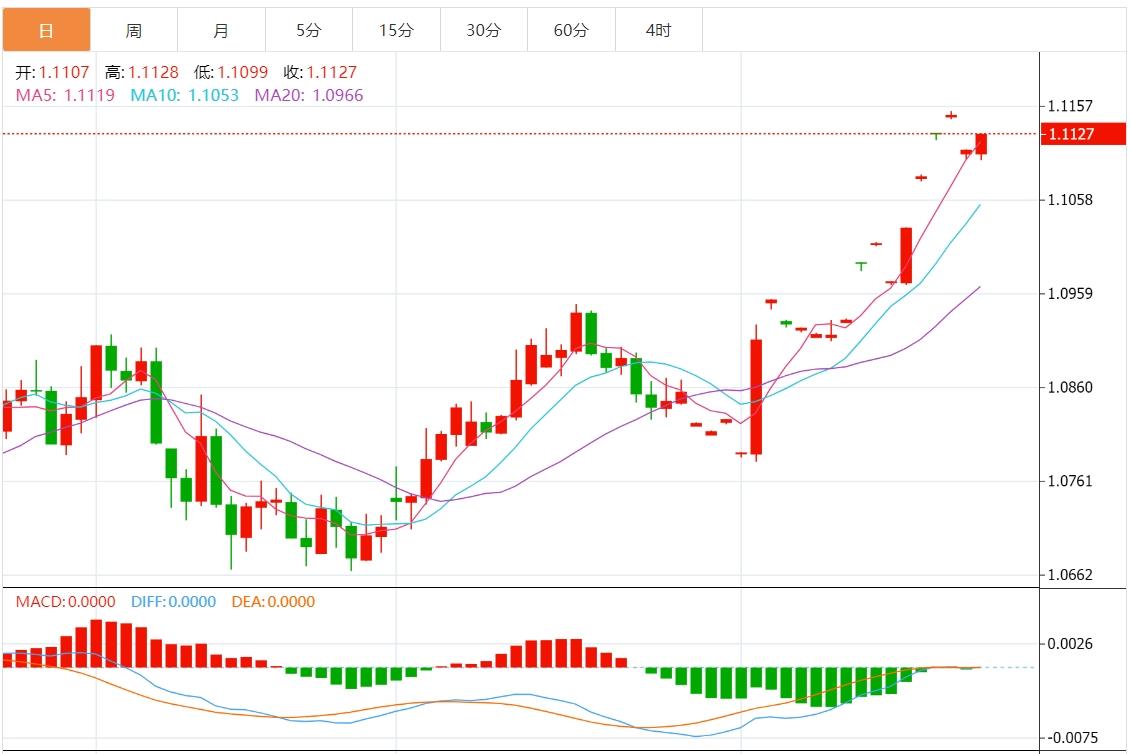Open the 4时 (4-hour) tab
Screen dimensions: 1131x754
click(659, 31)
